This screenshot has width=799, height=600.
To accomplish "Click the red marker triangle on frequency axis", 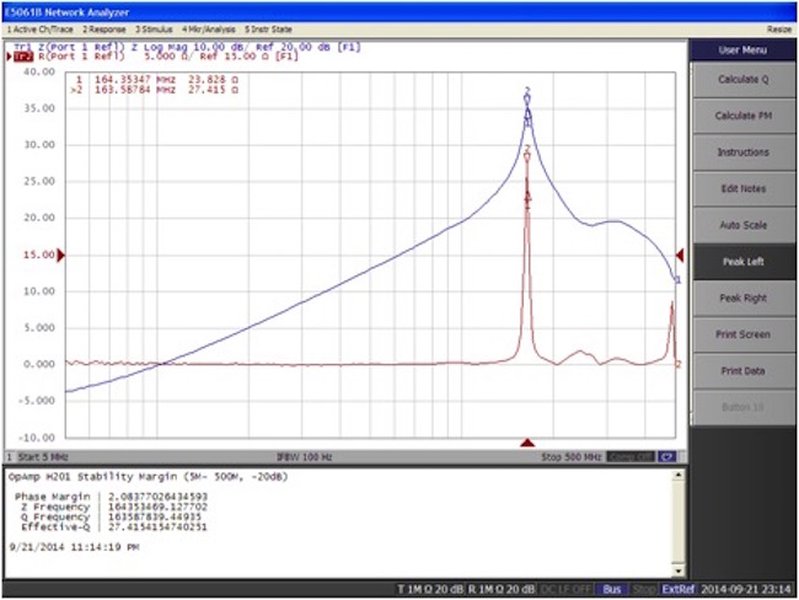I will point(527,442).
